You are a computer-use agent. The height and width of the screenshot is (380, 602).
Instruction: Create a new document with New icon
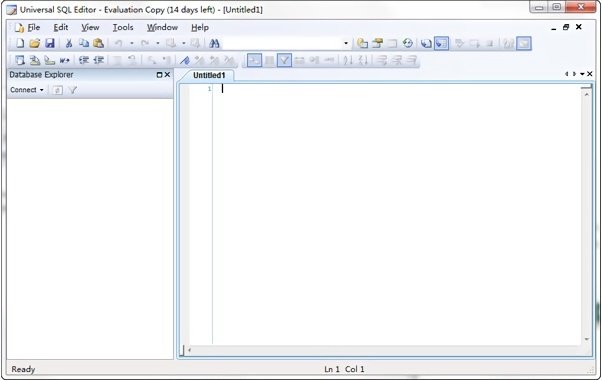20,43
